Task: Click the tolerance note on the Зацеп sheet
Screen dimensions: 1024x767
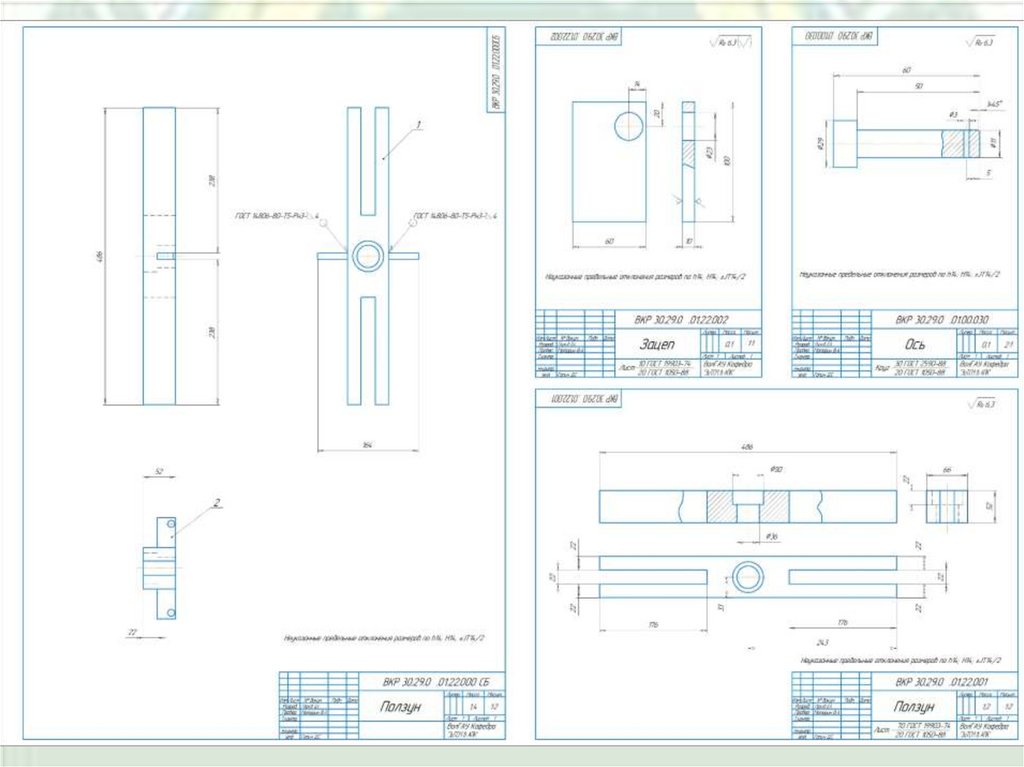Action: click(x=645, y=276)
